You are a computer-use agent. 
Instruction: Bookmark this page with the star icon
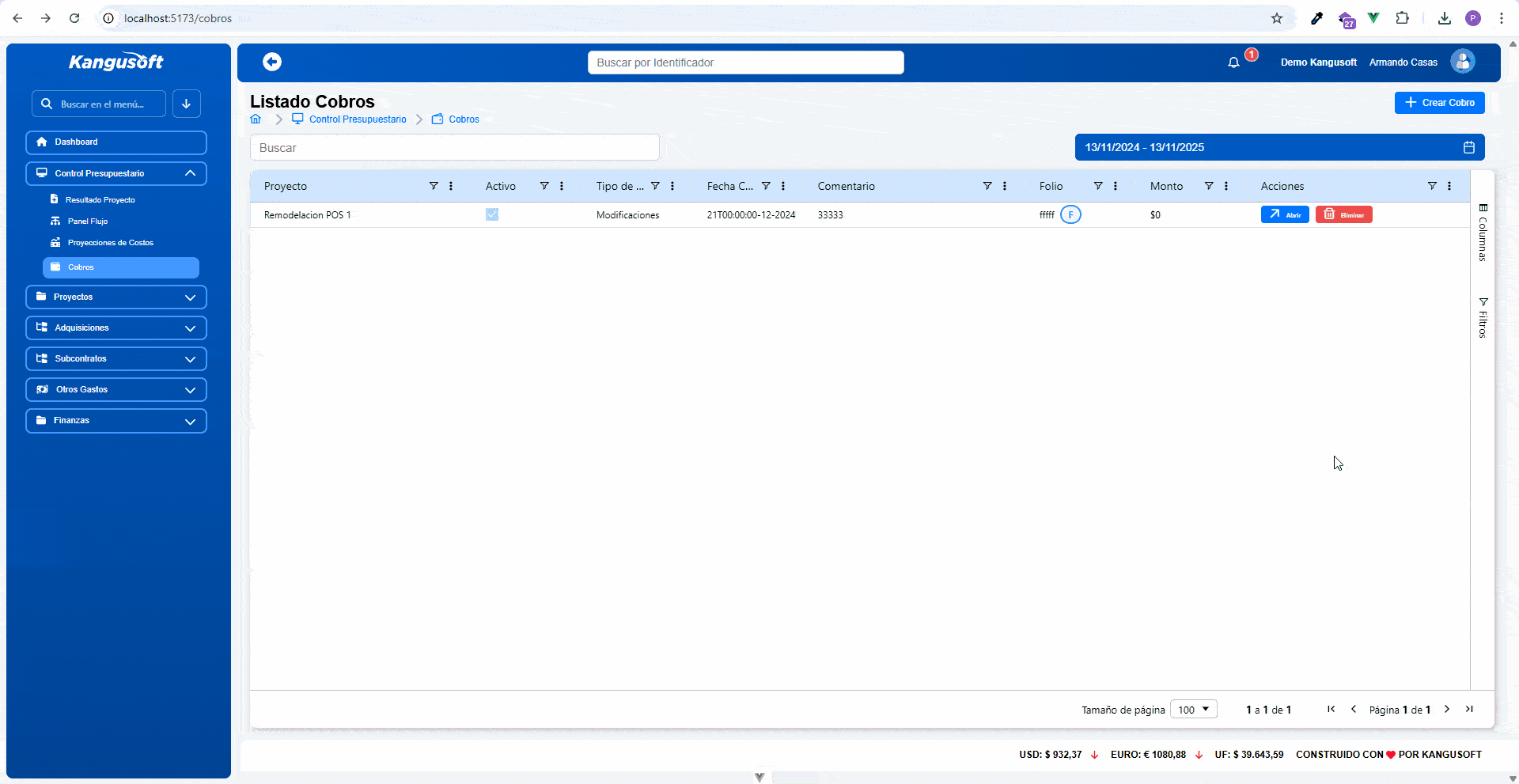(1277, 18)
